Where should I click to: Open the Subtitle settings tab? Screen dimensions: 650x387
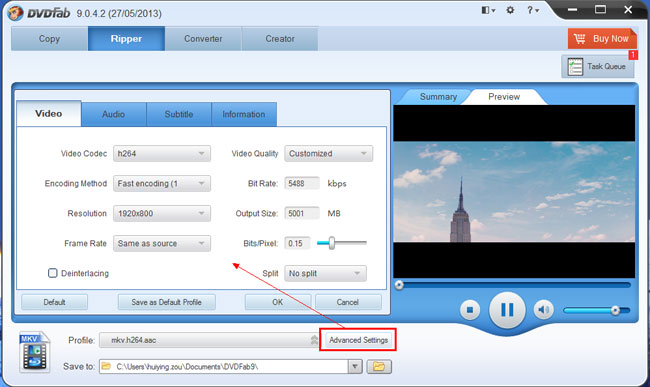point(179,114)
